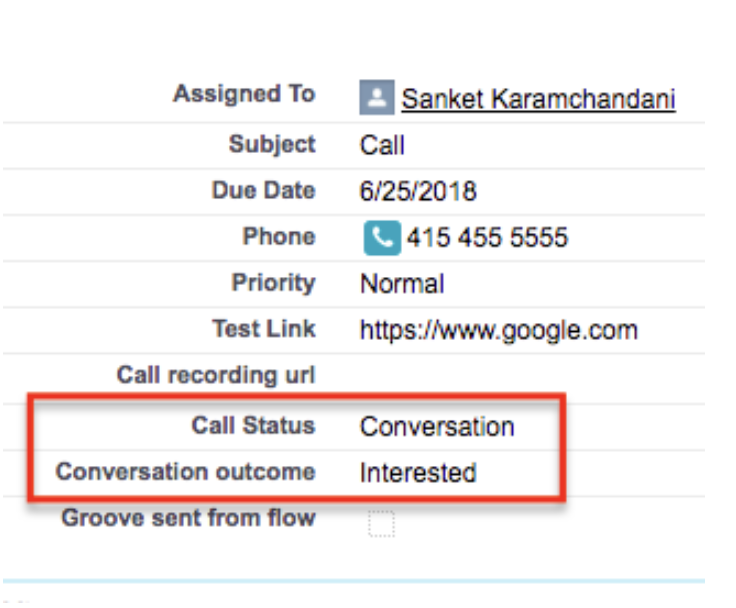Click the Conversation outcome value Interested
Image resolution: width=736 pixels, height=608 pixels.
pyautogui.click(x=418, y=472)
